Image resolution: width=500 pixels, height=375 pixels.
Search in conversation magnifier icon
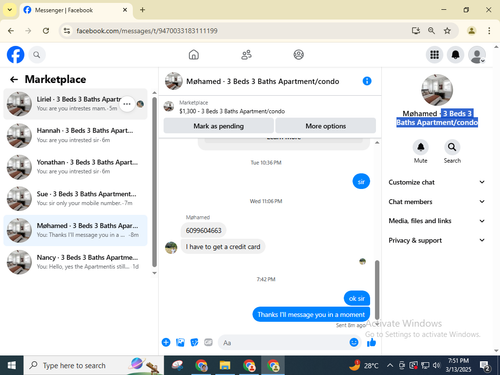(452, 147)
